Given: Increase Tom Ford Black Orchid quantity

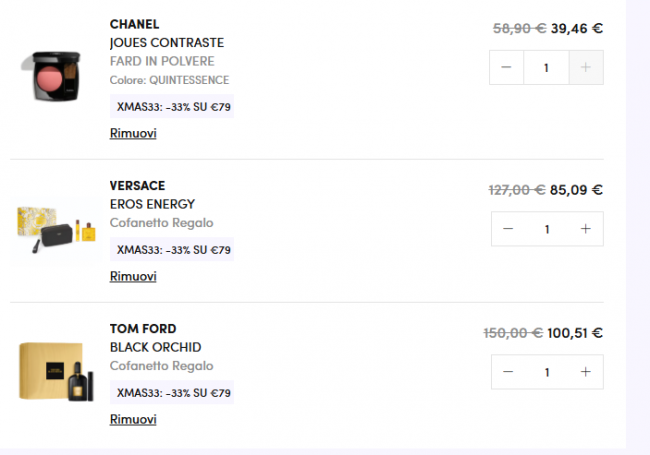Looking at the screenshot, I should pos(586,372).
